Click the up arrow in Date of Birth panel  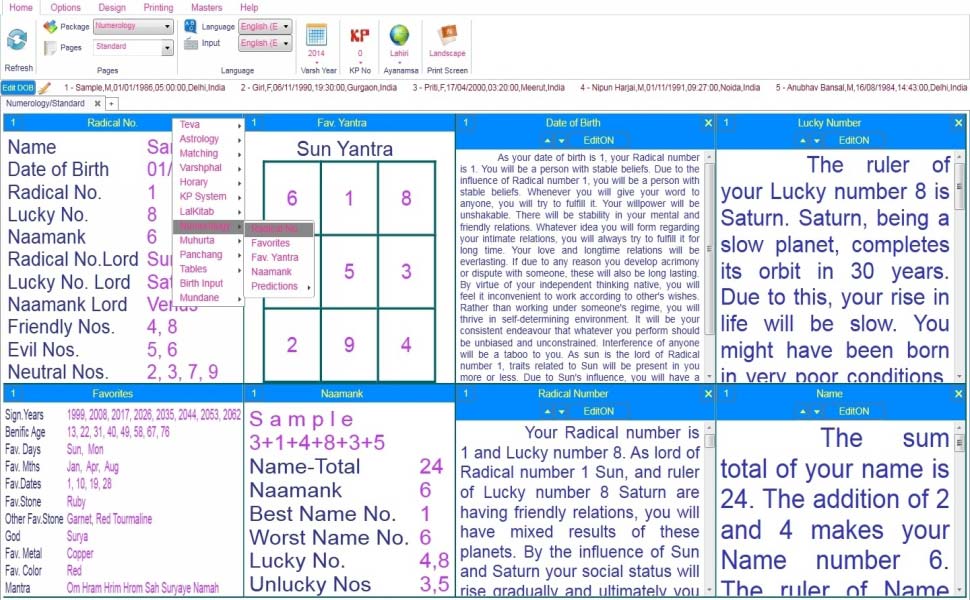coord(547,141)
